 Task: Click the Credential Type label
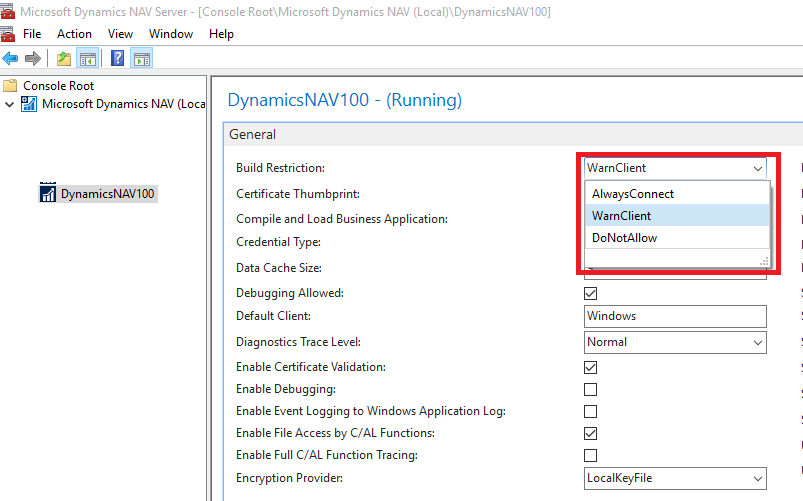[278, 242]
